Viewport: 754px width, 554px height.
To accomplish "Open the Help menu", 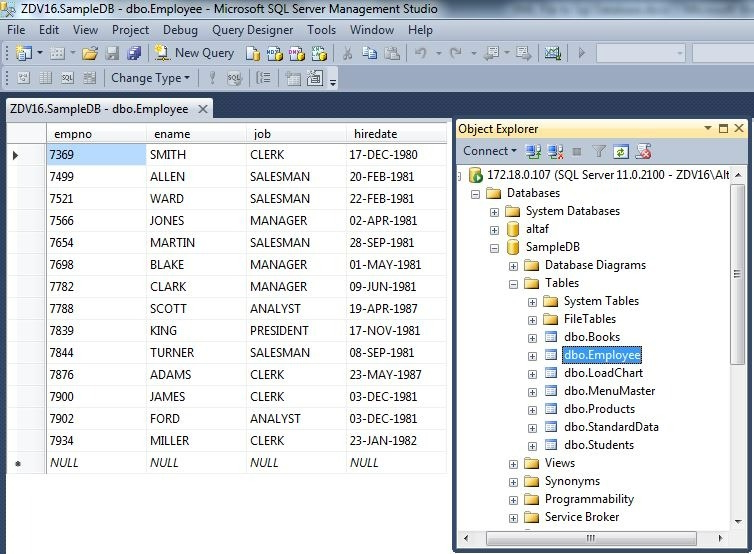I will point(420,30).
